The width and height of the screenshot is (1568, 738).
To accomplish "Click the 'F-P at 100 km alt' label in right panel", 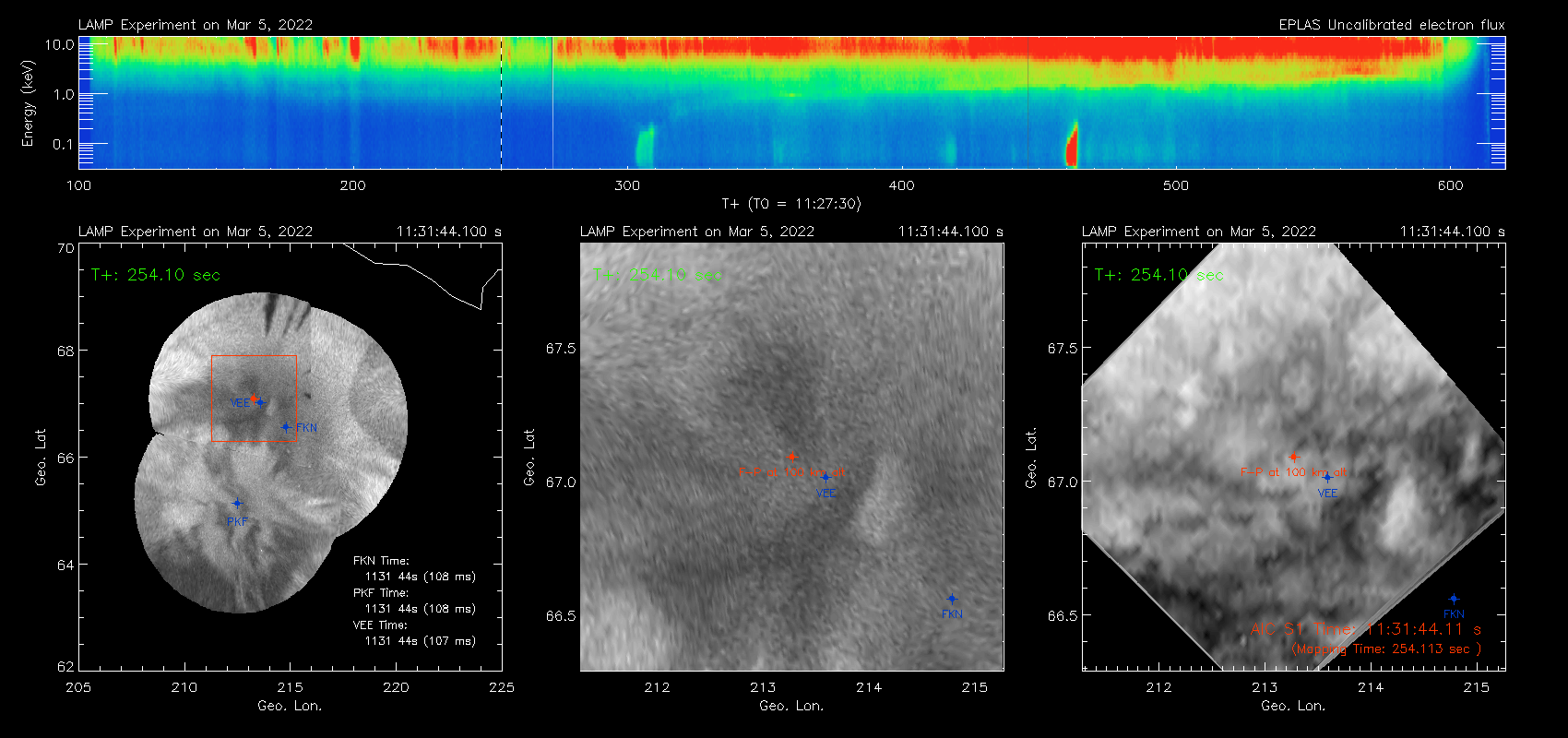I will coord(1293,472).
